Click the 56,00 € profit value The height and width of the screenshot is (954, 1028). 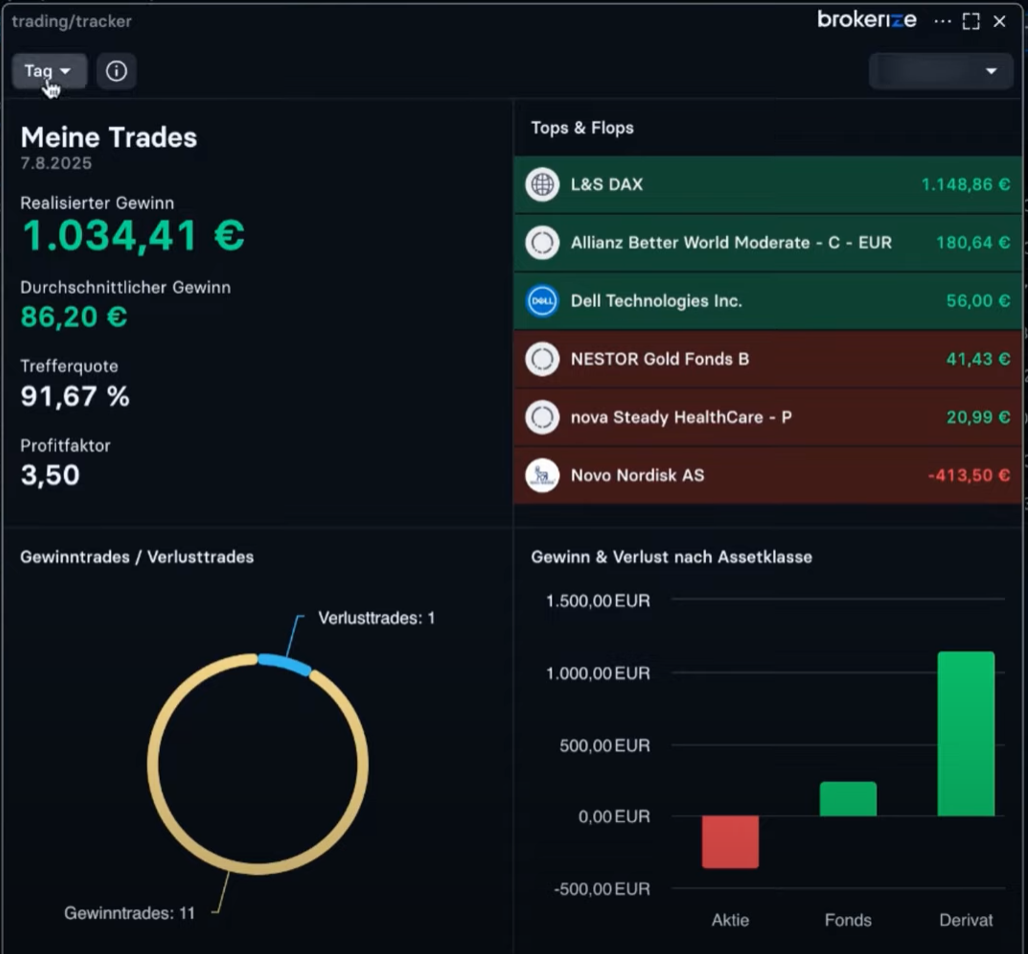[x=978, y=301]
